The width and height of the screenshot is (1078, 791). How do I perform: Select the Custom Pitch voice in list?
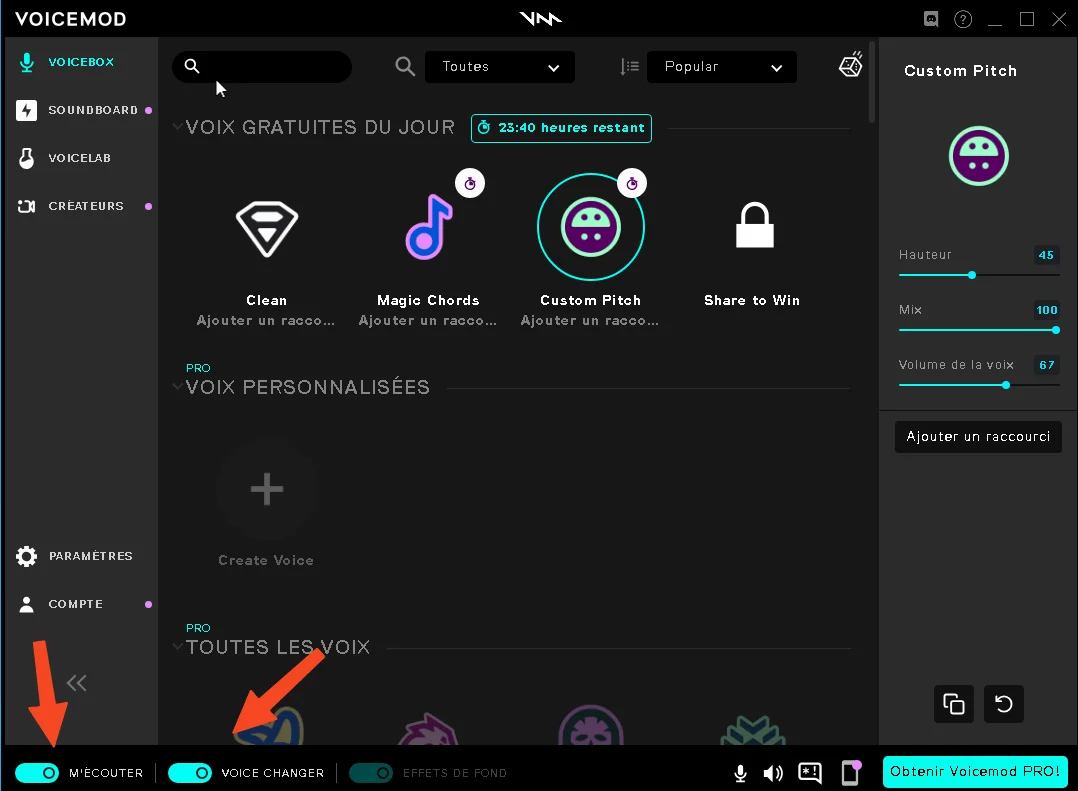pyautogui.click(x=591, y=227)
